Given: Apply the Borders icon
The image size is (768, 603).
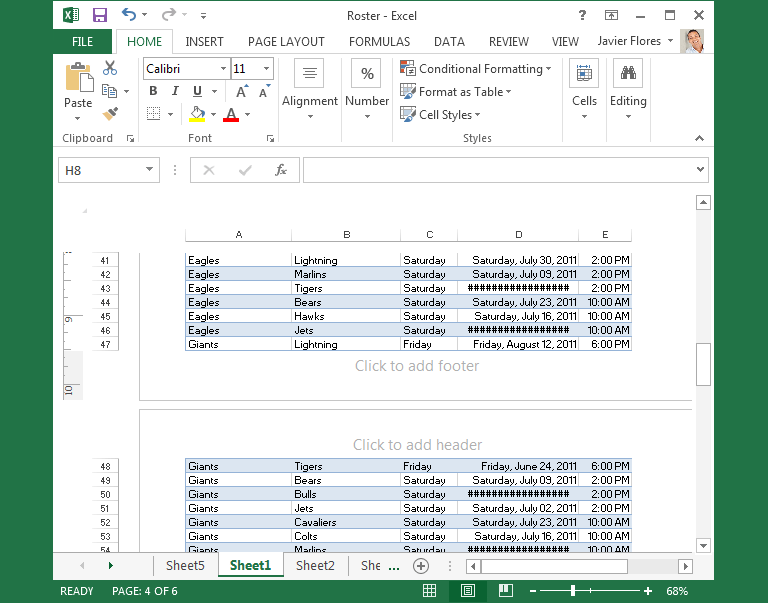Looking at the screenshot, I should coord(154,114).
